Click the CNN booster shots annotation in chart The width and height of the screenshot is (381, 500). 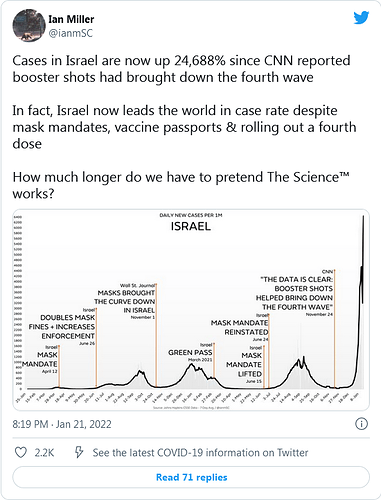click(x=294, y=293)
